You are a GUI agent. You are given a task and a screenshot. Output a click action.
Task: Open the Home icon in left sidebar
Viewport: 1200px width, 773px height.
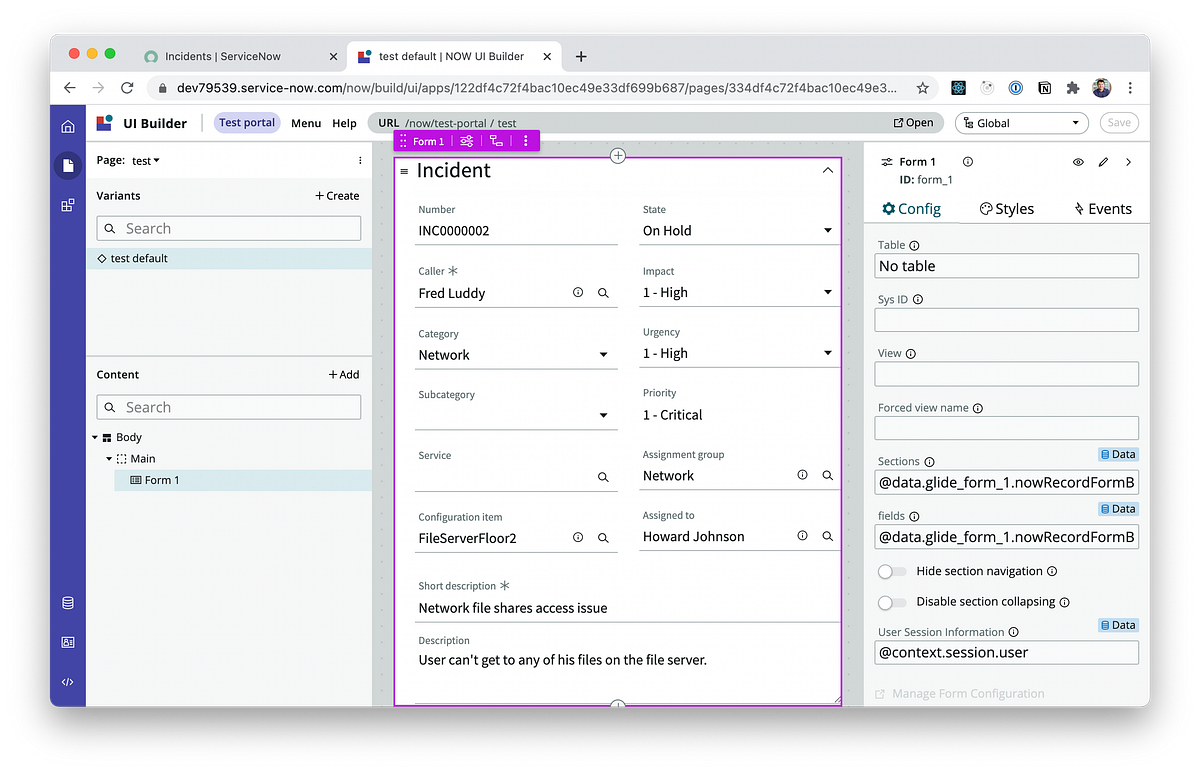[68, 126]
